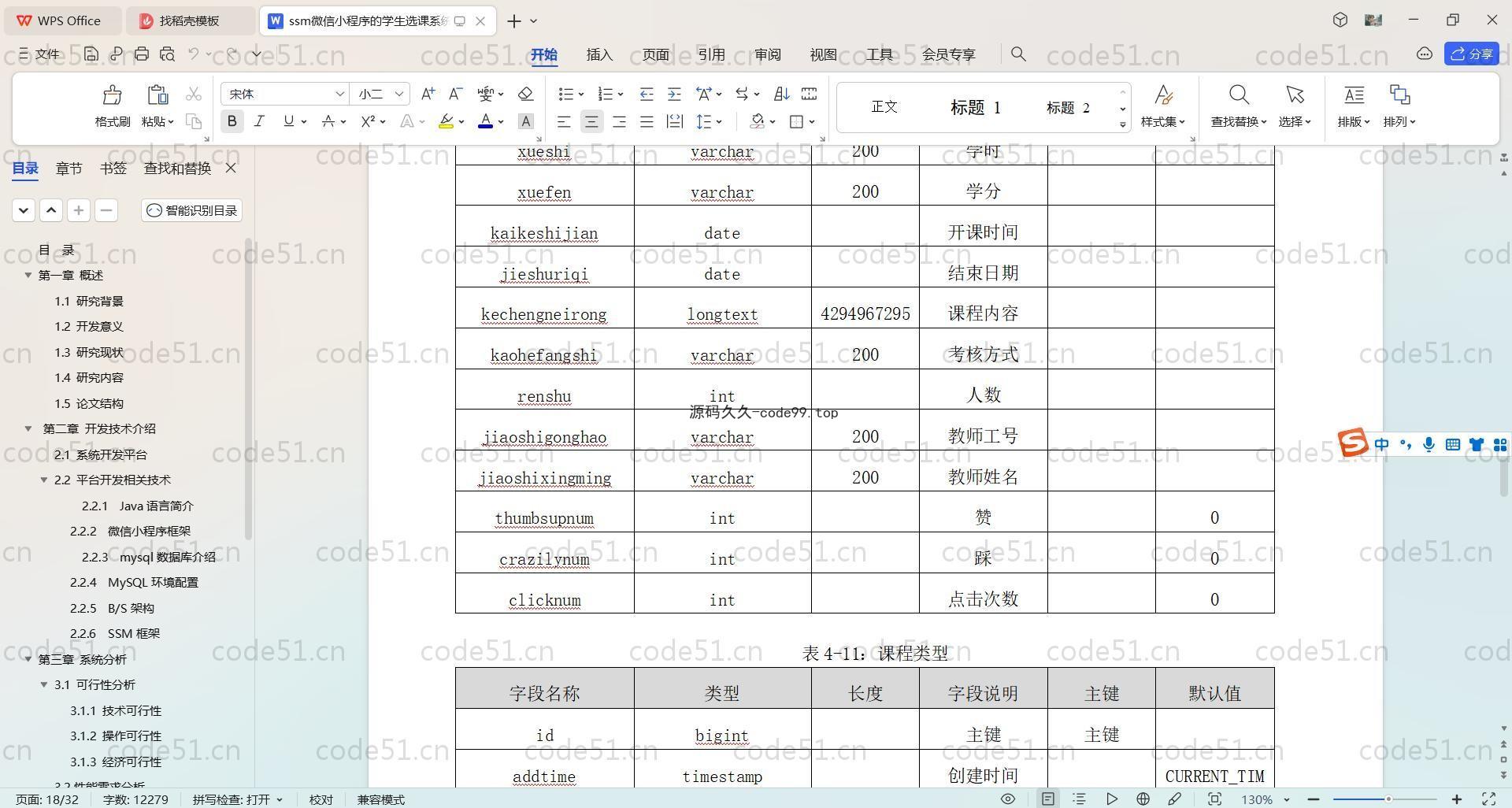Open the 插入 ribbon tab
The height and width of the screenshot is (808, 1512).
tap(599, 54)
